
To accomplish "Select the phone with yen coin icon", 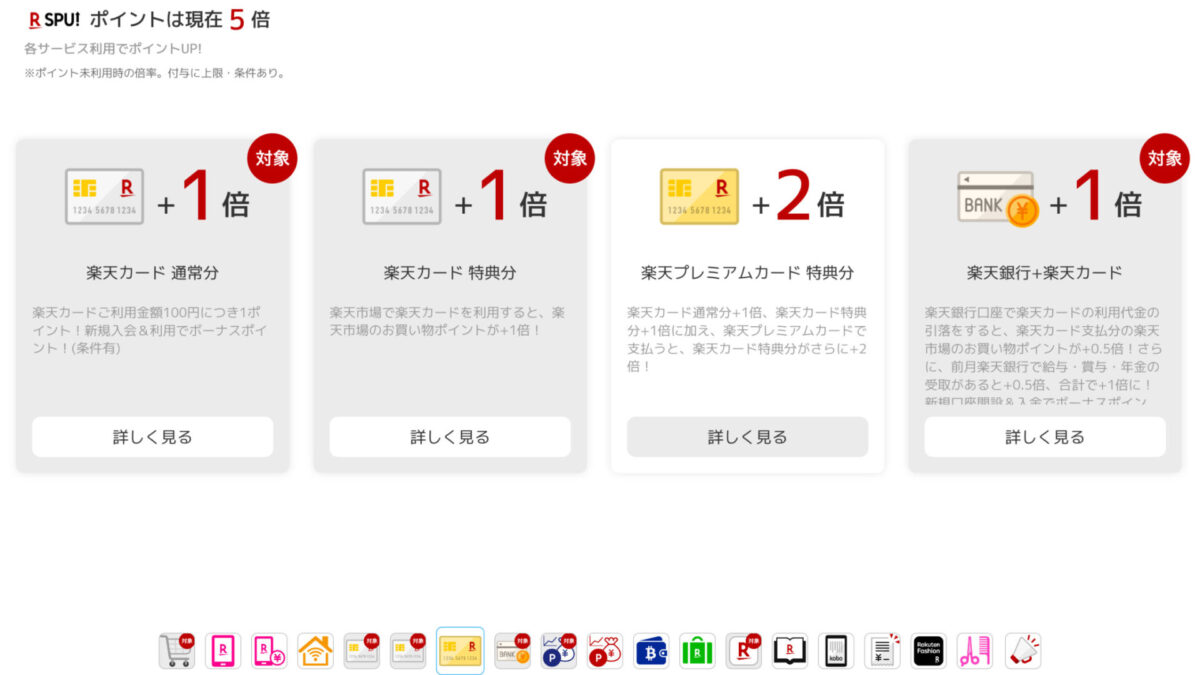I will 269,651.
